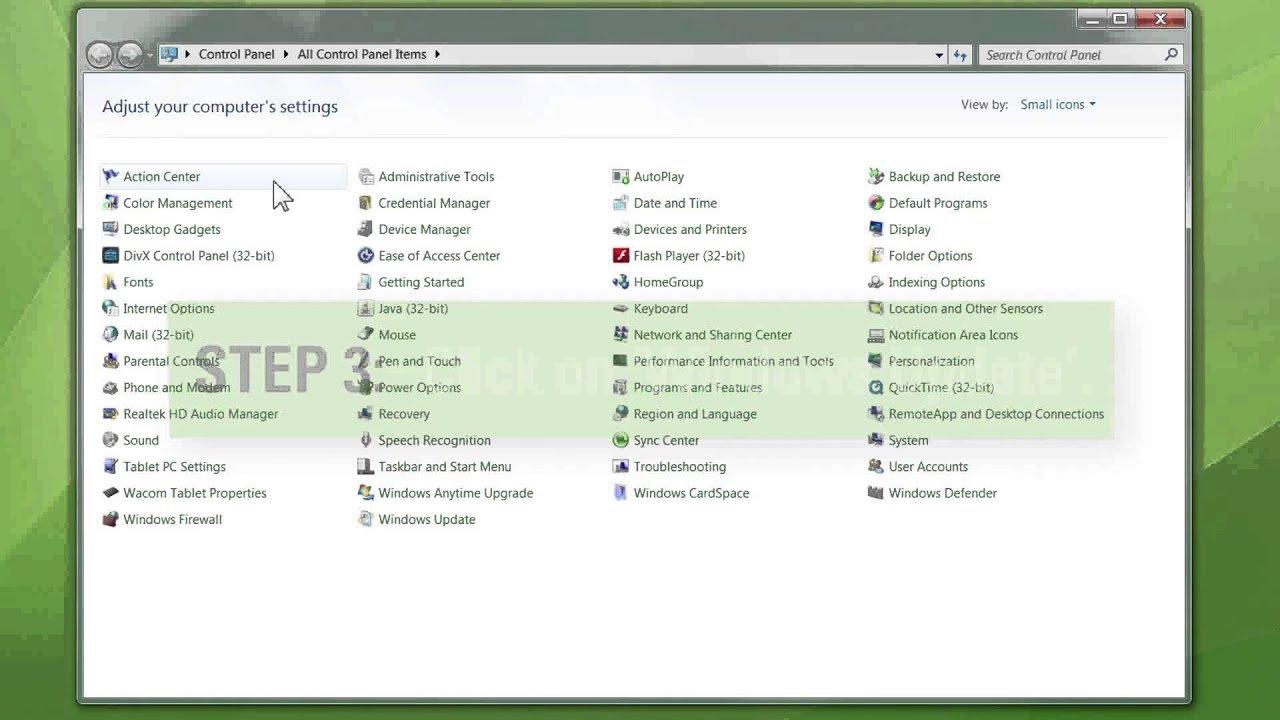Open the Action Center icon
Viewport: 1280px width, 720px height.
[110, 177]
